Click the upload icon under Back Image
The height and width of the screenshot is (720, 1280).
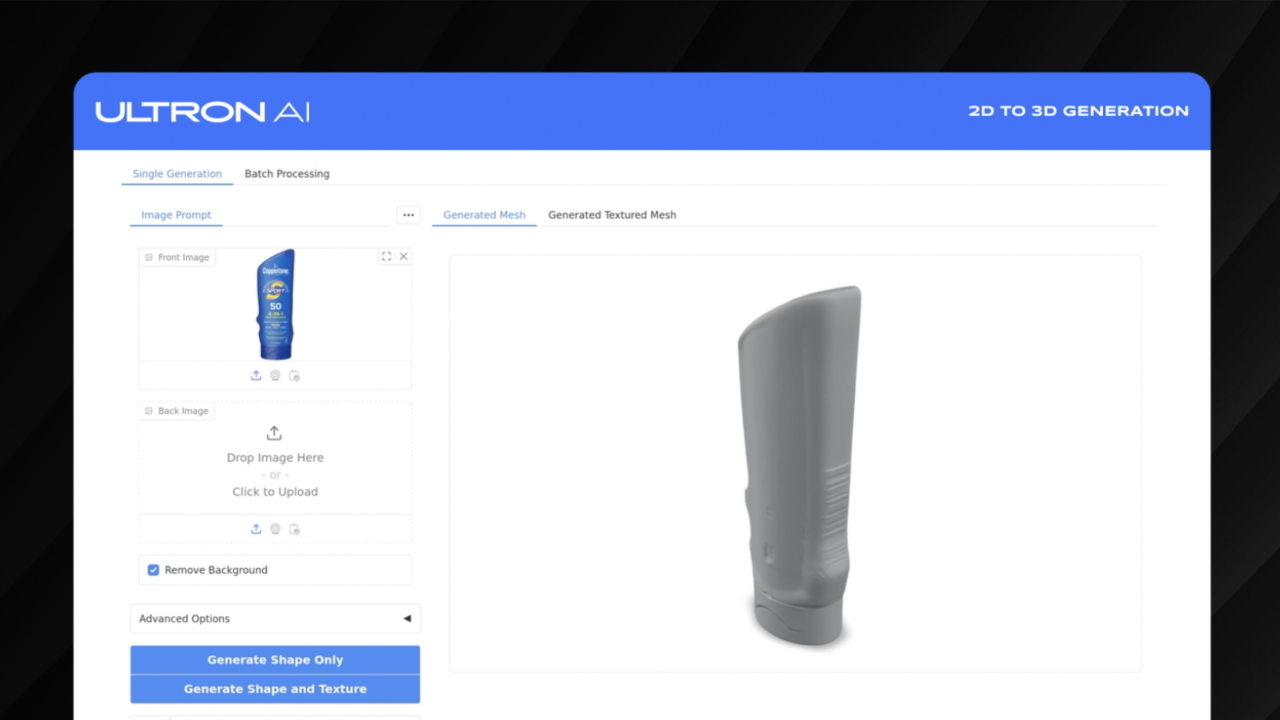coord(256,529)
